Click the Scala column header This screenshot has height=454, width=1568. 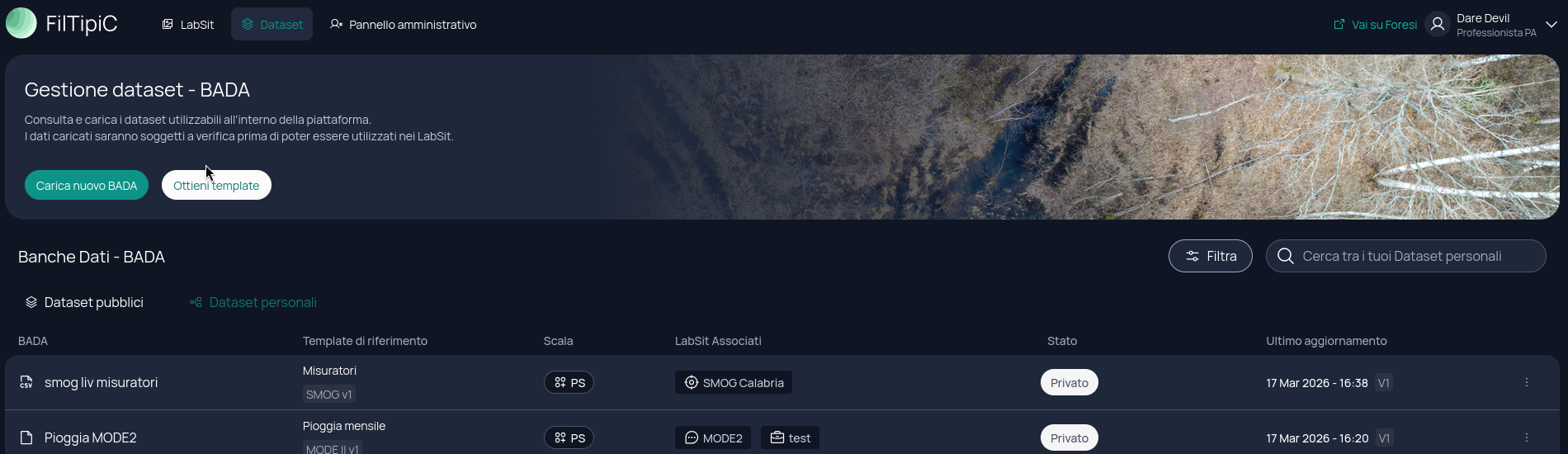point(558,341)
